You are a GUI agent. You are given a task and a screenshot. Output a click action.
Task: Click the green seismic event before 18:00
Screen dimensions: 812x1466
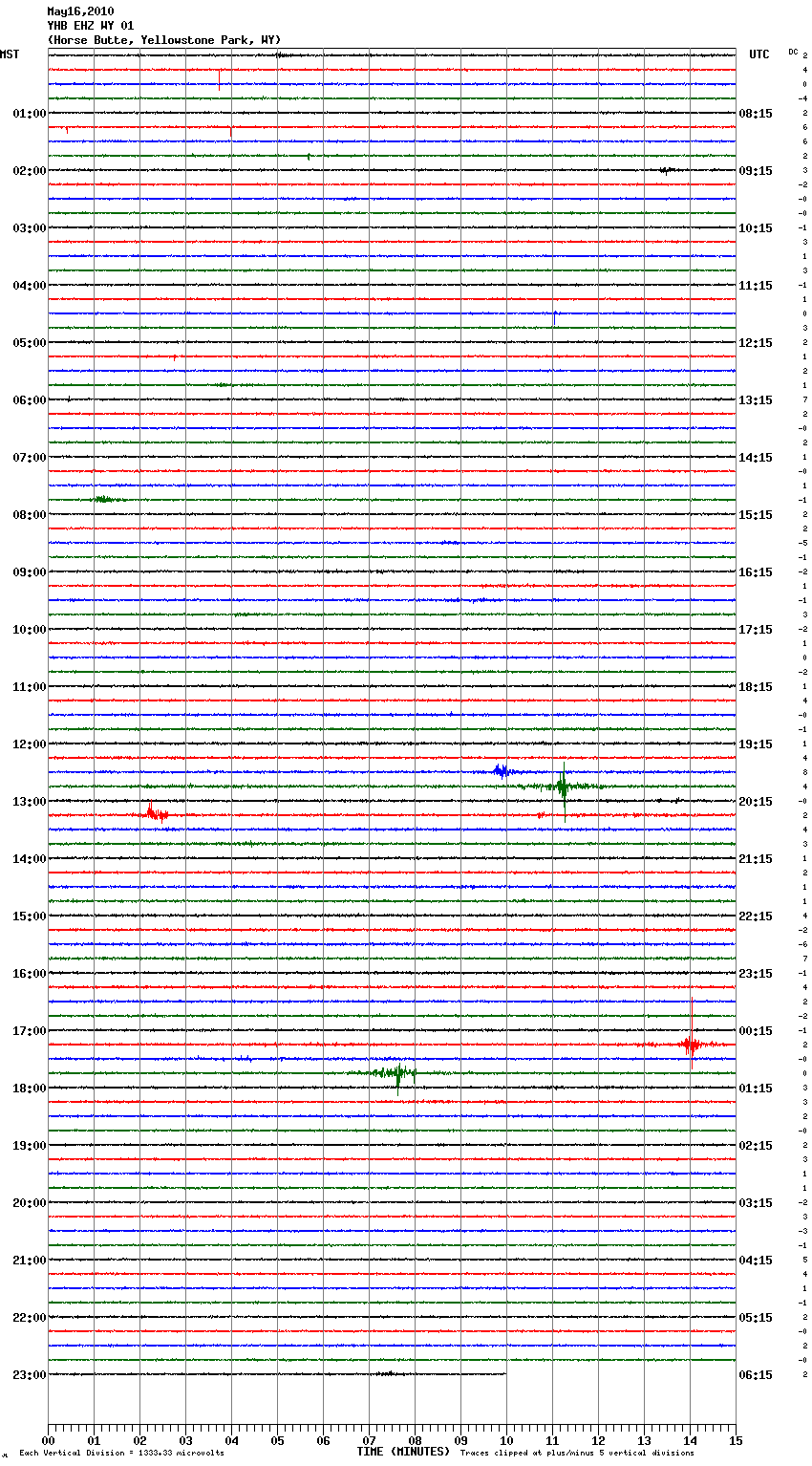tap(396, 1073)
